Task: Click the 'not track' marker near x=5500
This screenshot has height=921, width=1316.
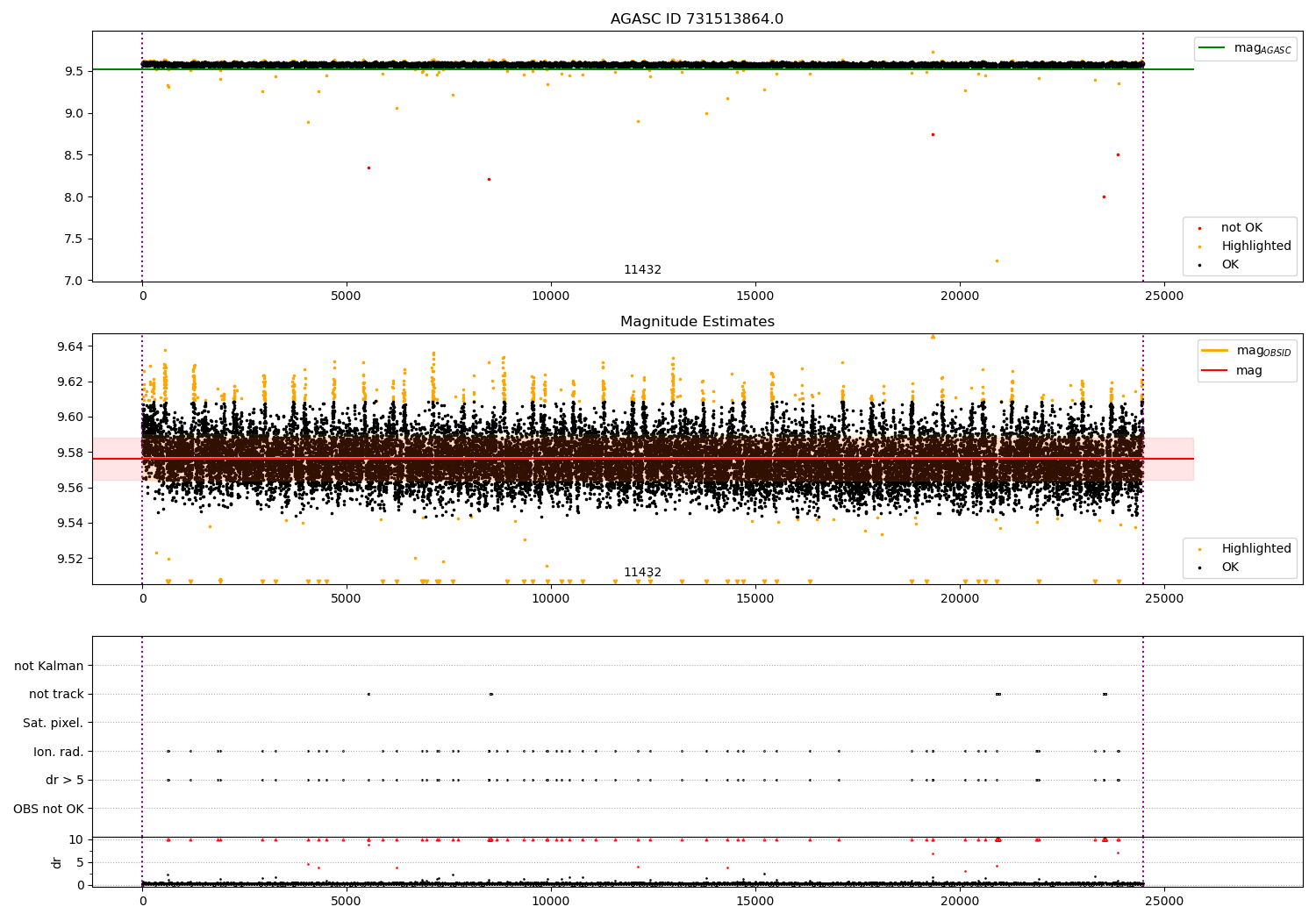Action: tap(368, 694)
